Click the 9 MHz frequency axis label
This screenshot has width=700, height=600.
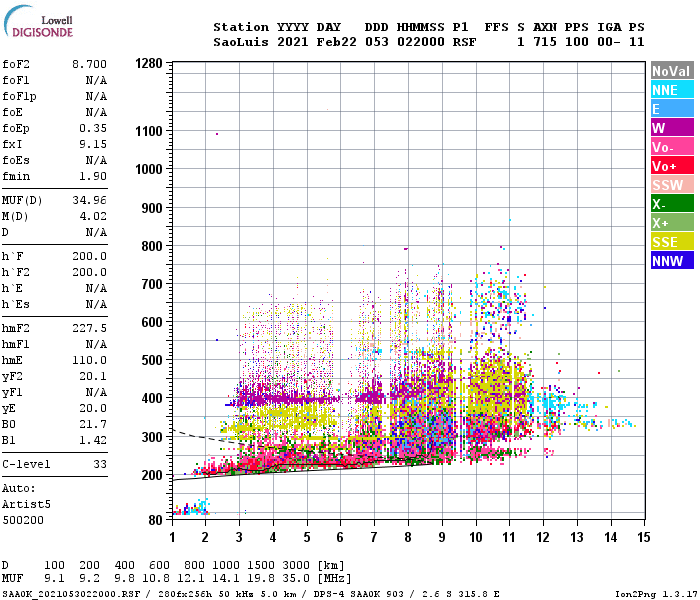click(442, 537)
